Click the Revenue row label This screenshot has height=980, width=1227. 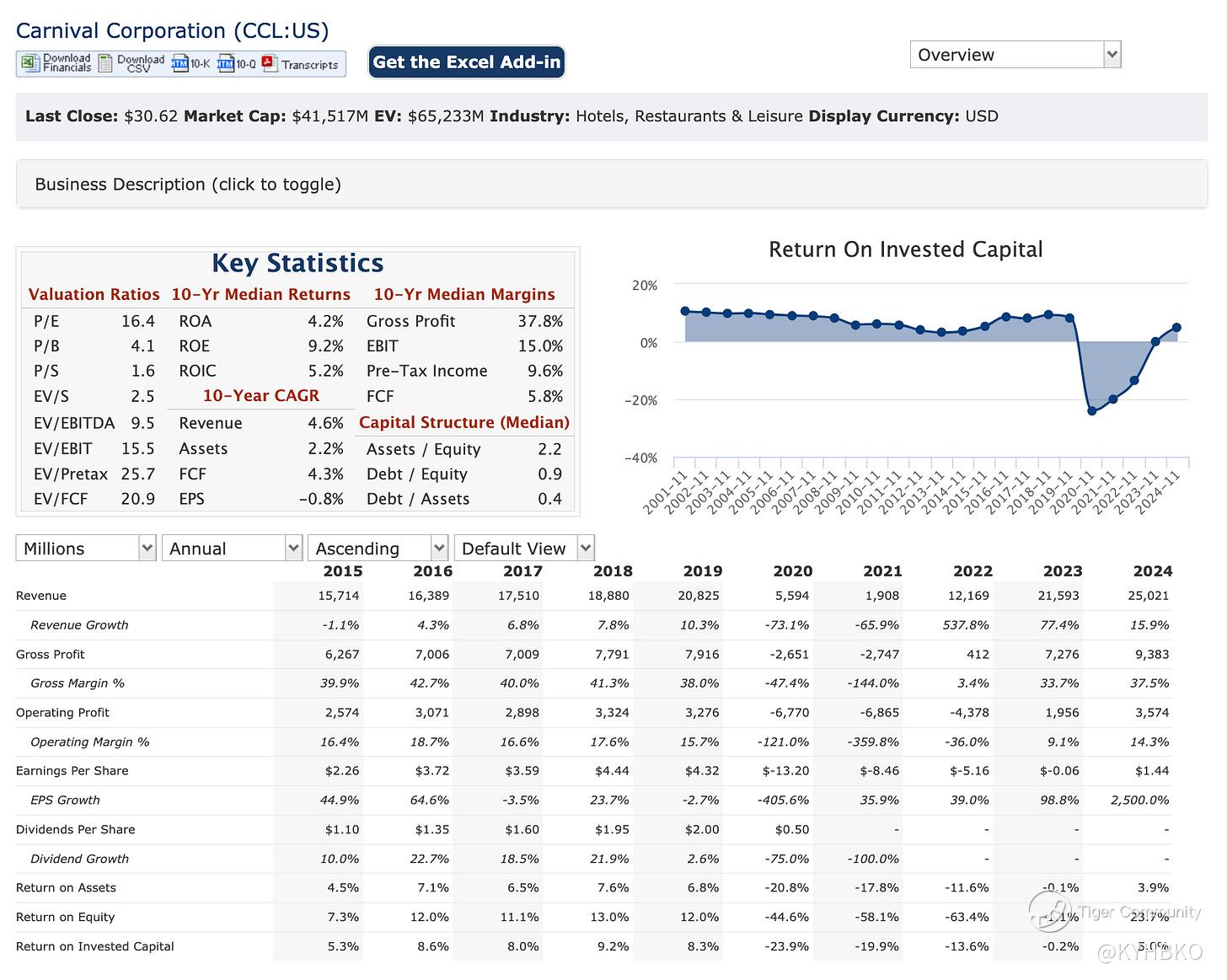[41, 596]
